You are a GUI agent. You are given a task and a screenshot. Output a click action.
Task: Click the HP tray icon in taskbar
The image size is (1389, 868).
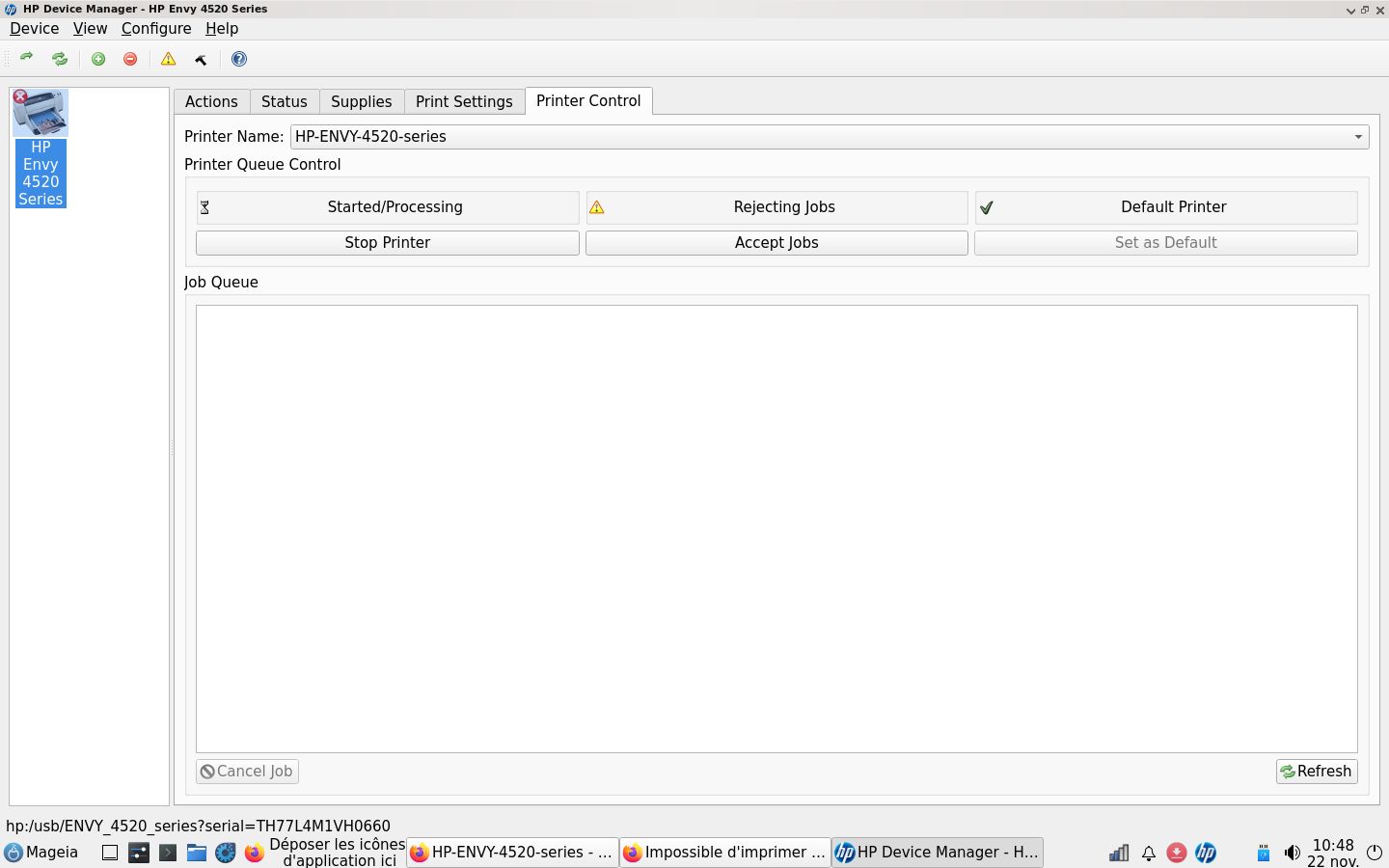tap(1206, 853)
